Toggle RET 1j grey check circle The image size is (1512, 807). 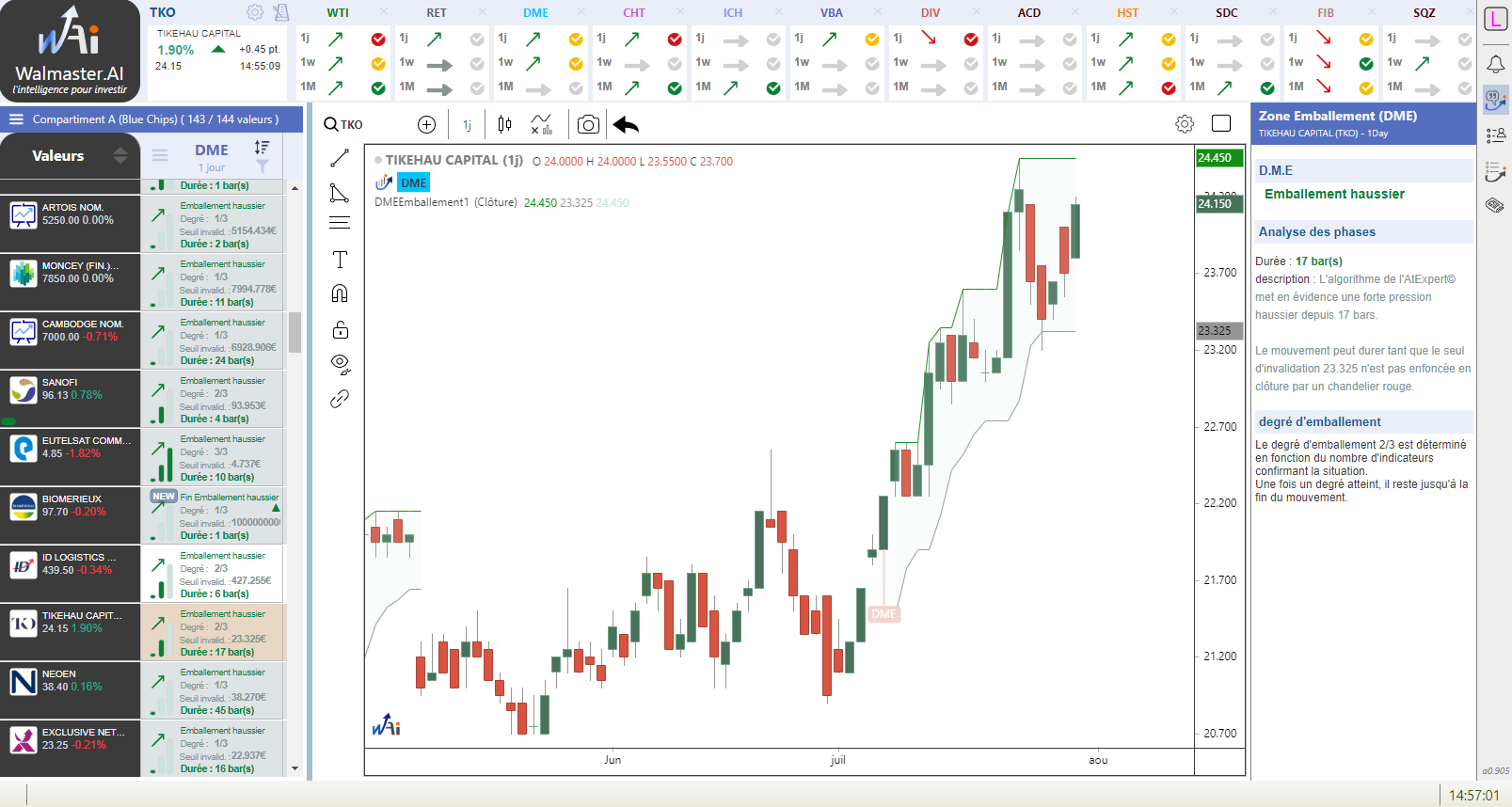click(477, 40)
